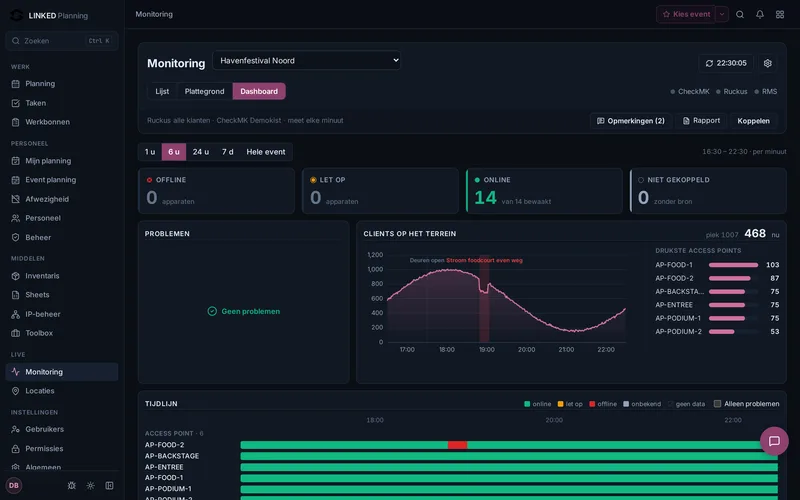
Task: Open the apps grid icon in top bar
Action: pyautogui.click(x=780, y=14)
